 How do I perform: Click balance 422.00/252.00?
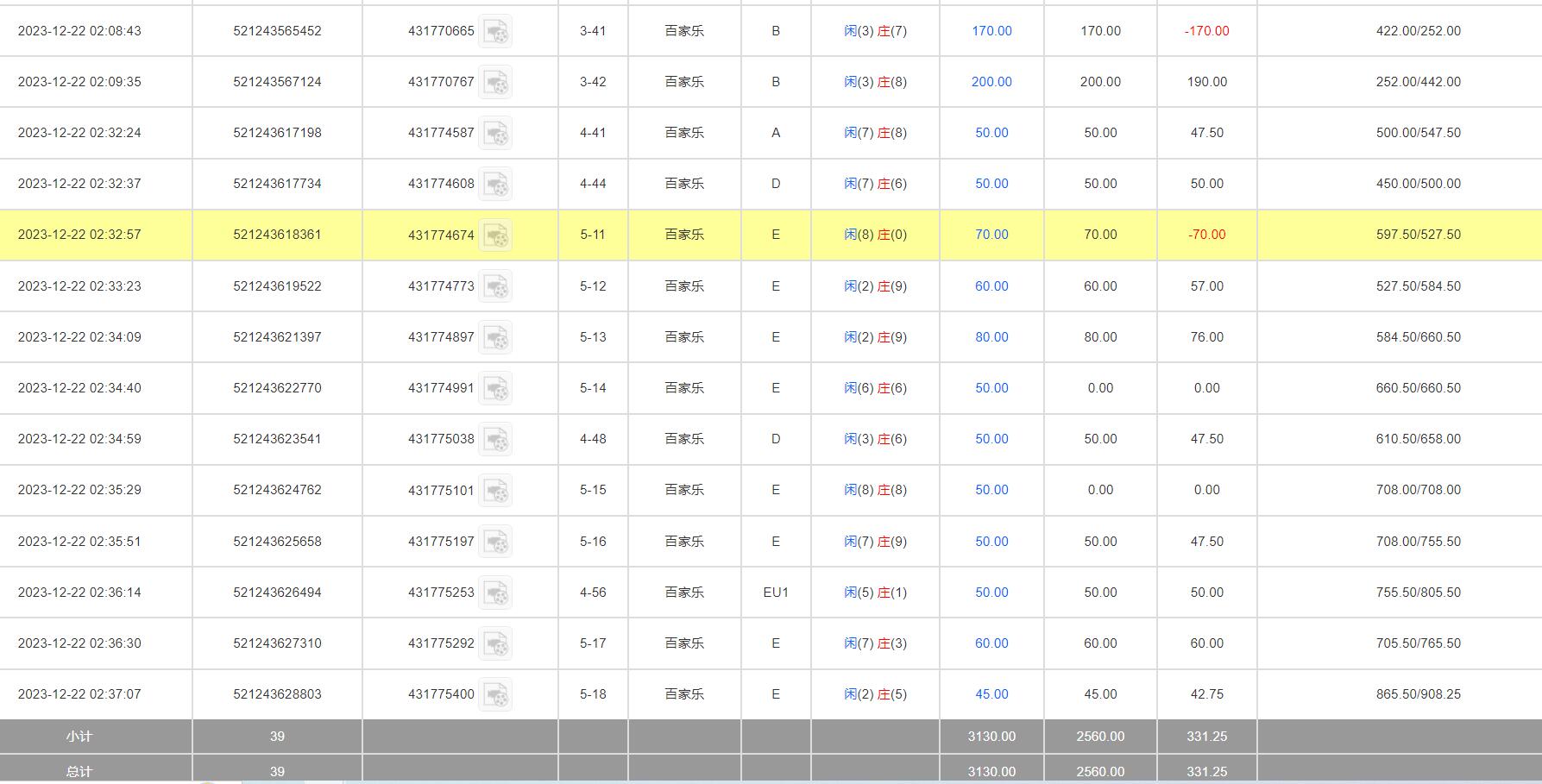(x=1419, y=31)
